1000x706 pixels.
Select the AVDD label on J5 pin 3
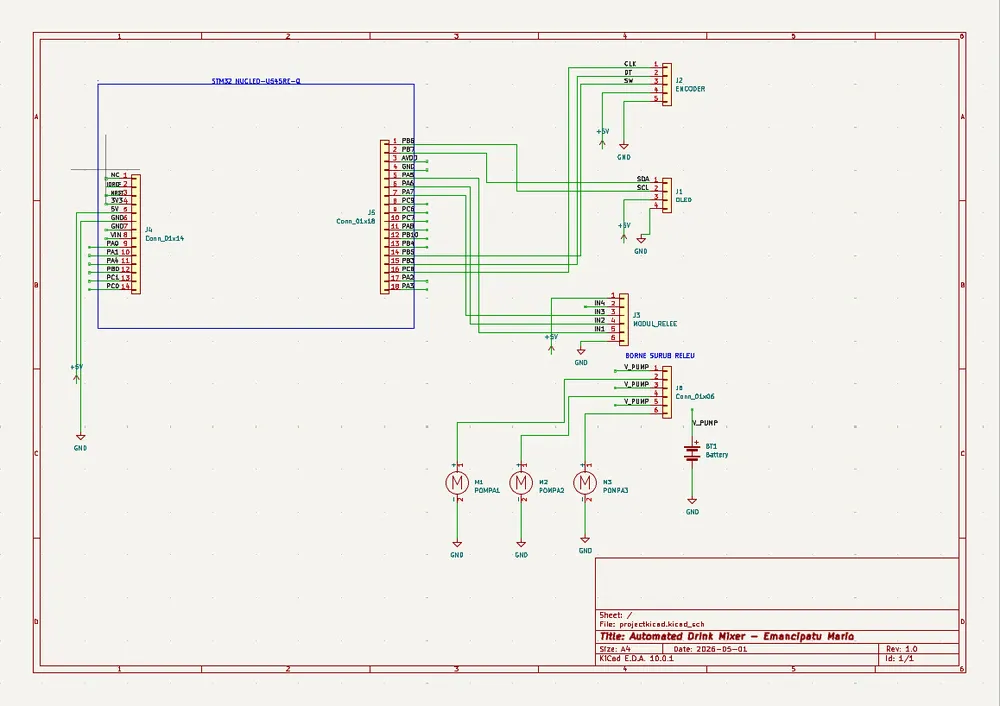[409, 158]
